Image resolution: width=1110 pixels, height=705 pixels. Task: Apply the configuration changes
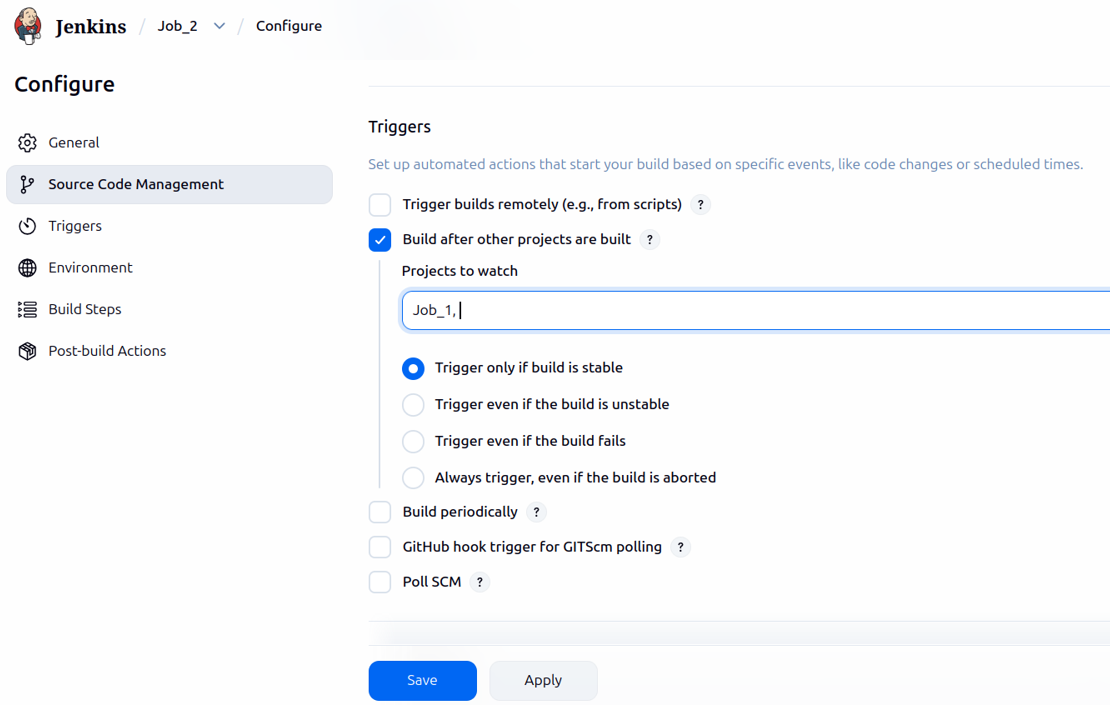543,680
